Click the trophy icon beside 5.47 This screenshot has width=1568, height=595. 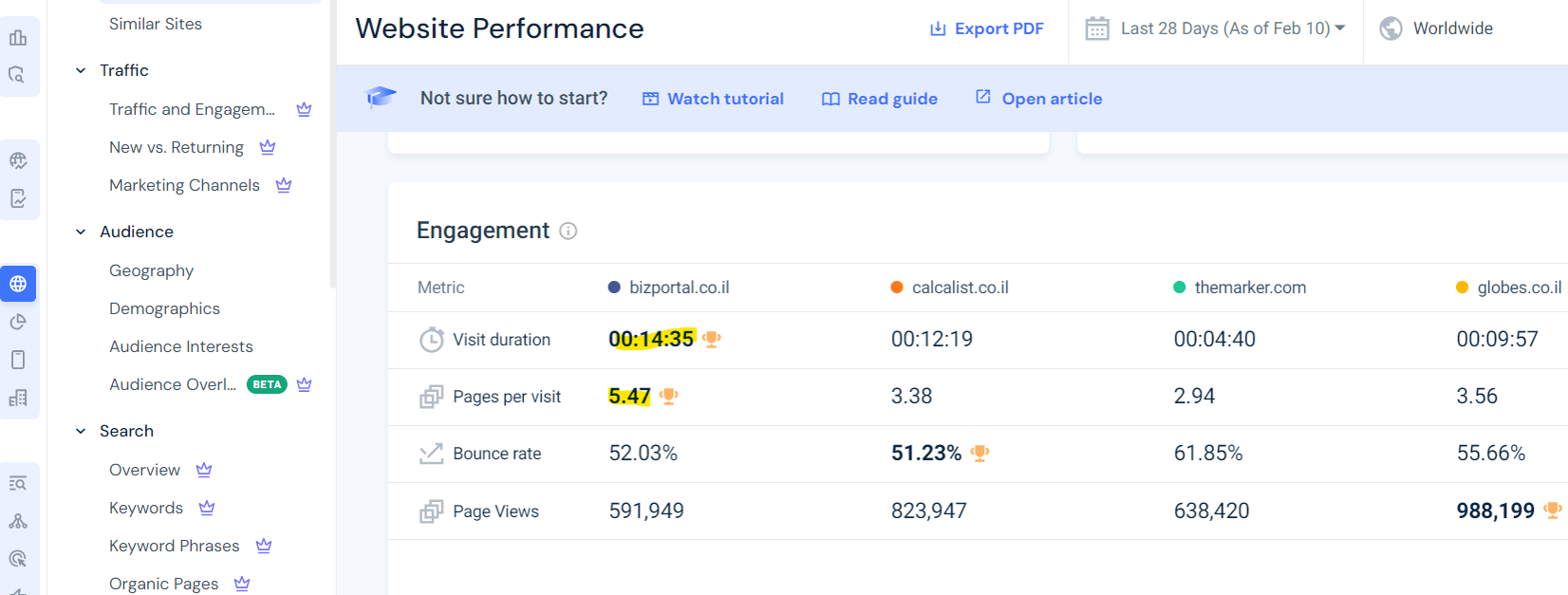pyautogui.click(x=669, y=396)
